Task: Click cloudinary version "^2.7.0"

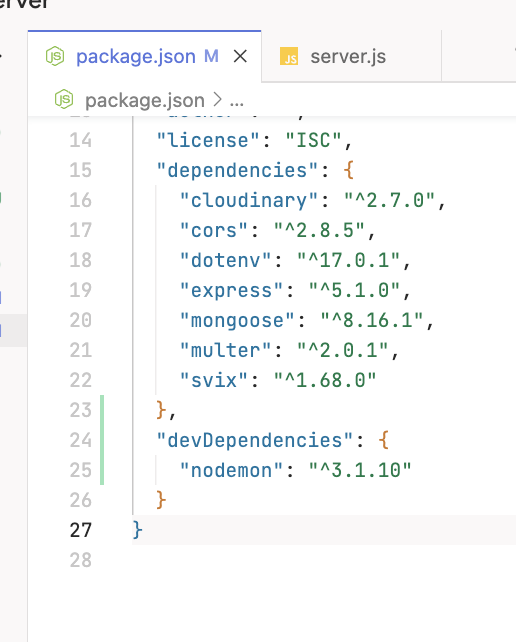Action: tap(389, 201)
